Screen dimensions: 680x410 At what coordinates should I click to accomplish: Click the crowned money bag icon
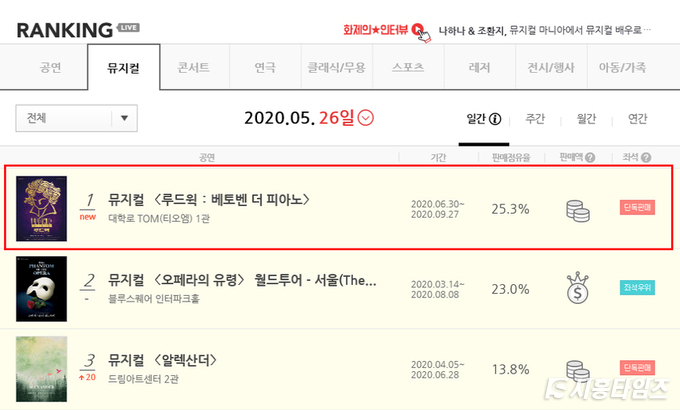pyautogui.click(x=578, y=288)
